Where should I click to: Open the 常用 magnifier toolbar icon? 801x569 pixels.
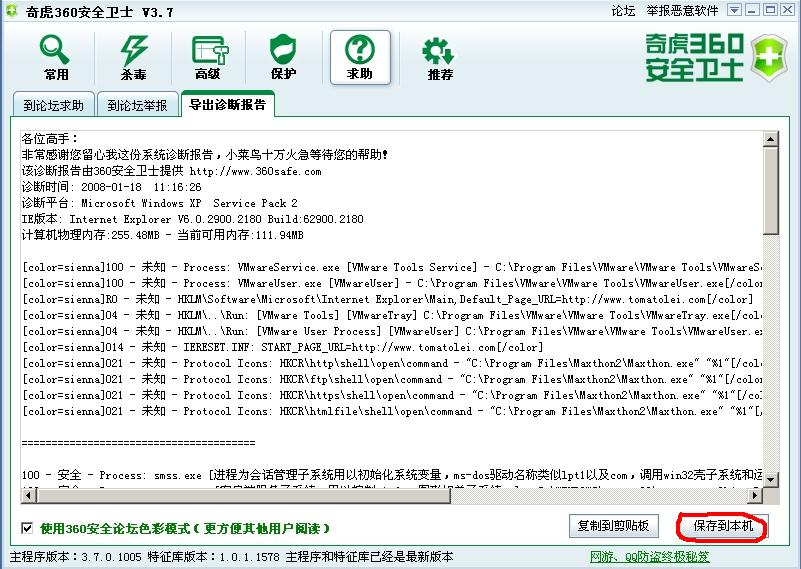click(x=55, y=58)
